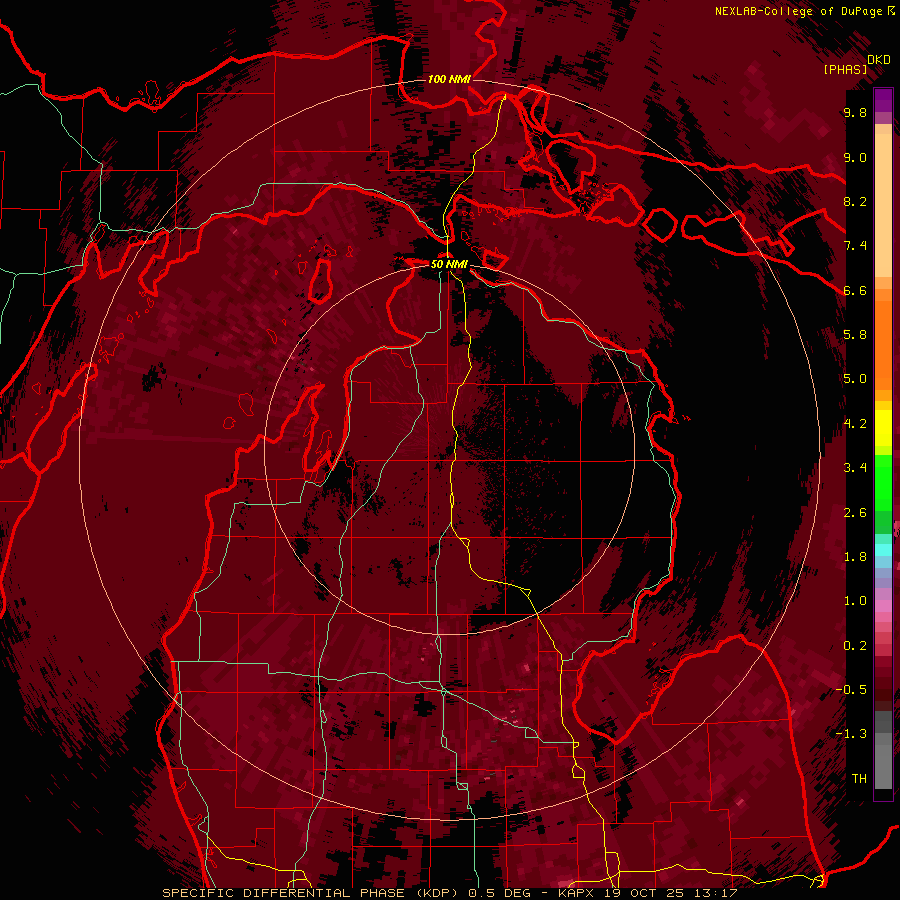Click the purple top segment of color bar
900x900 pixels.
(x=883, y=100)
